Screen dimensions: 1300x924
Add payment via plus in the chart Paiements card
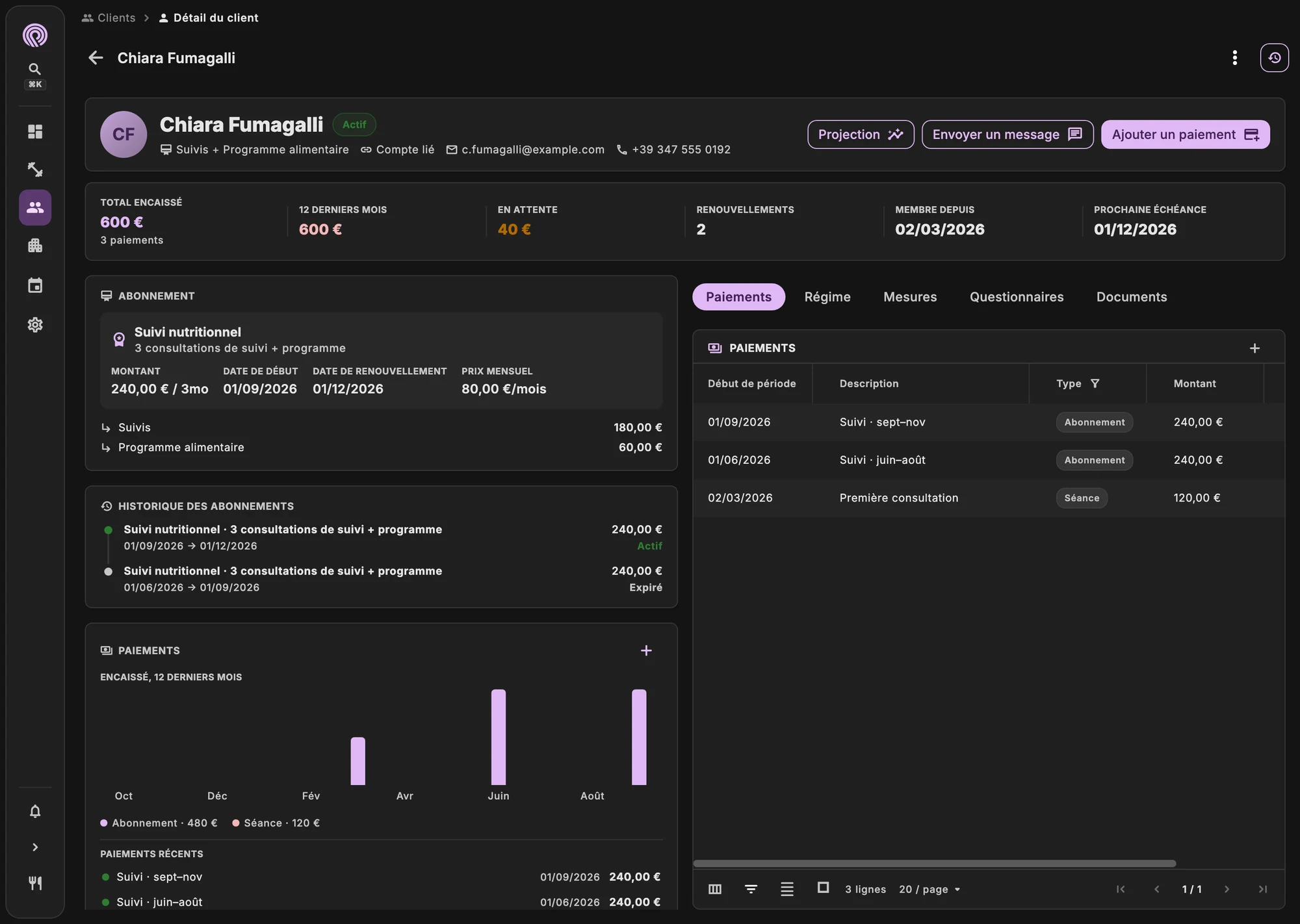tap(646, 650)
